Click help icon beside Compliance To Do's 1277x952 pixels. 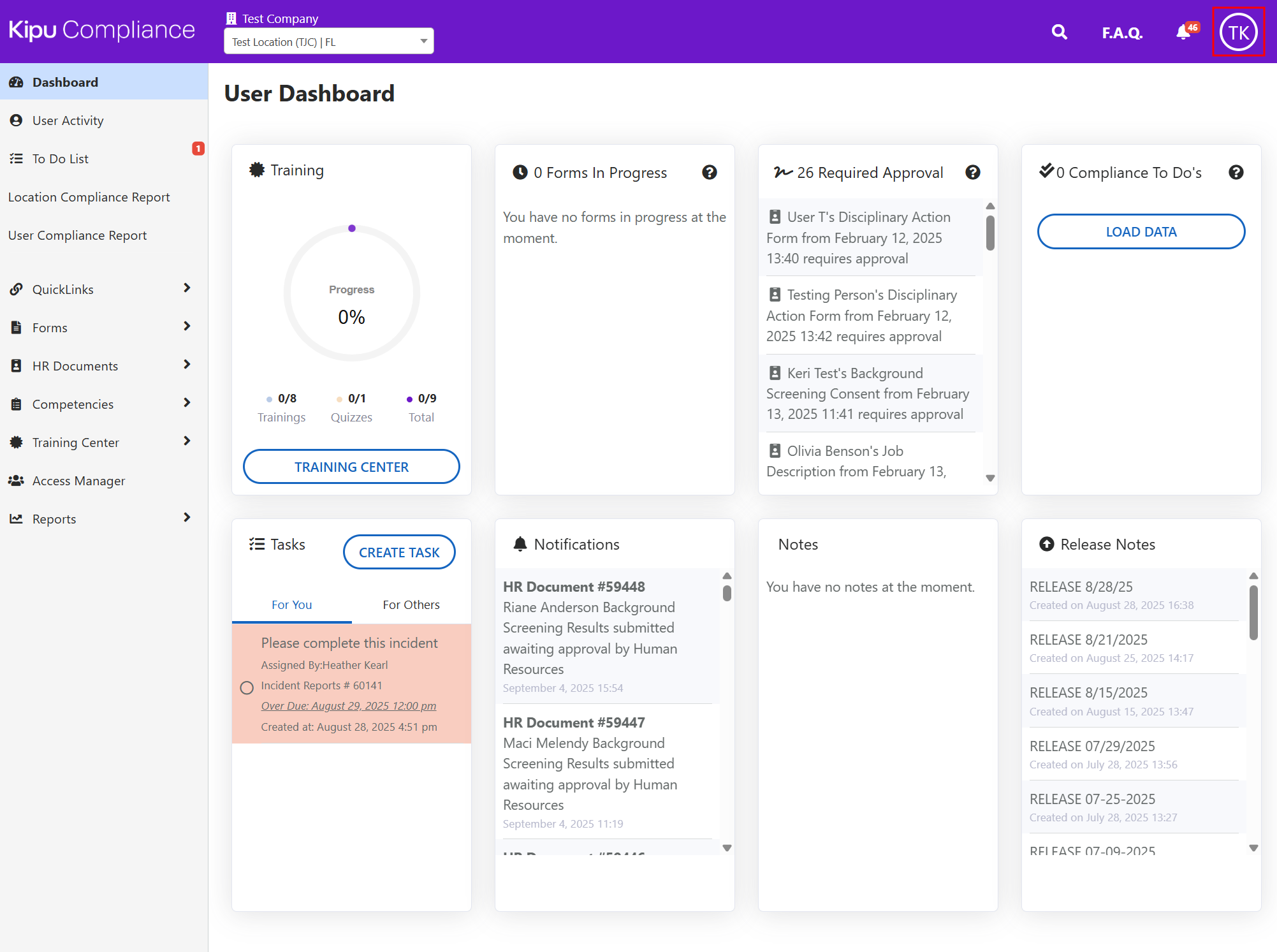pyautogui.click(x=1236, y=172)
